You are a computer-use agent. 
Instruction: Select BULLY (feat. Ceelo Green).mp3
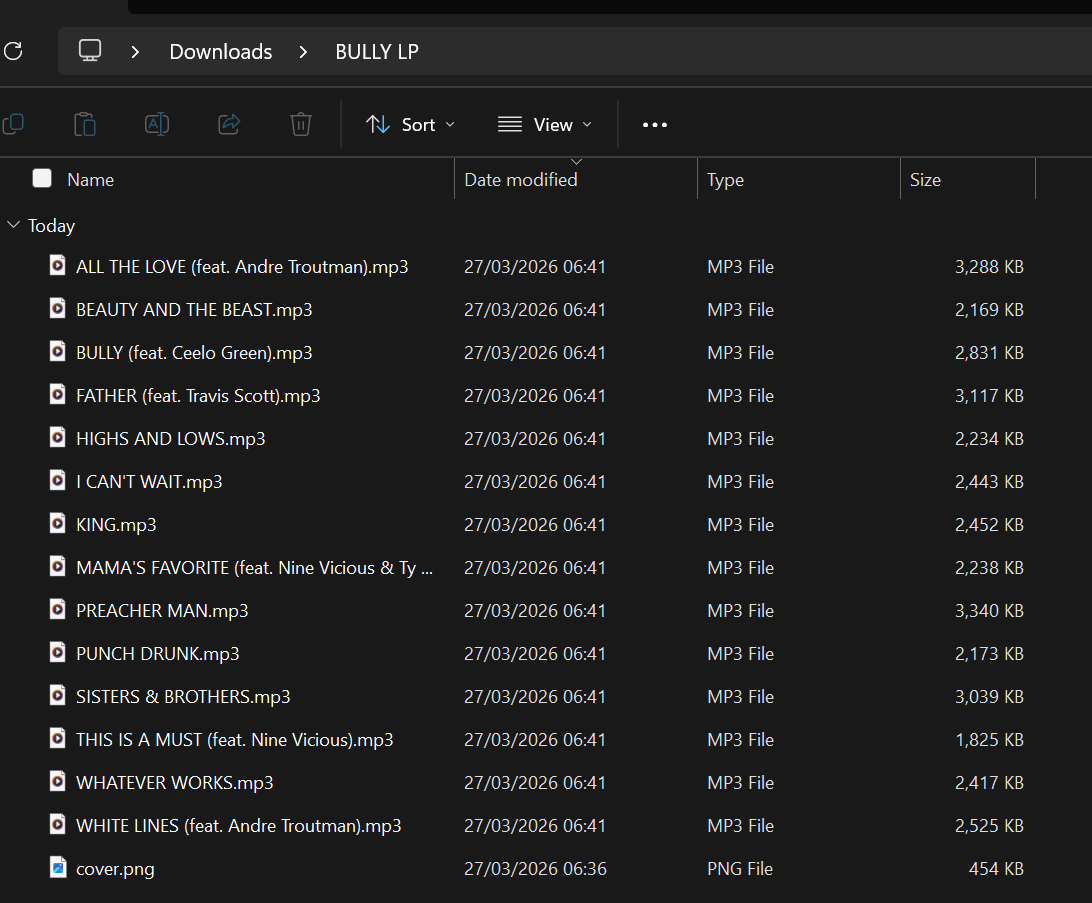194,353
